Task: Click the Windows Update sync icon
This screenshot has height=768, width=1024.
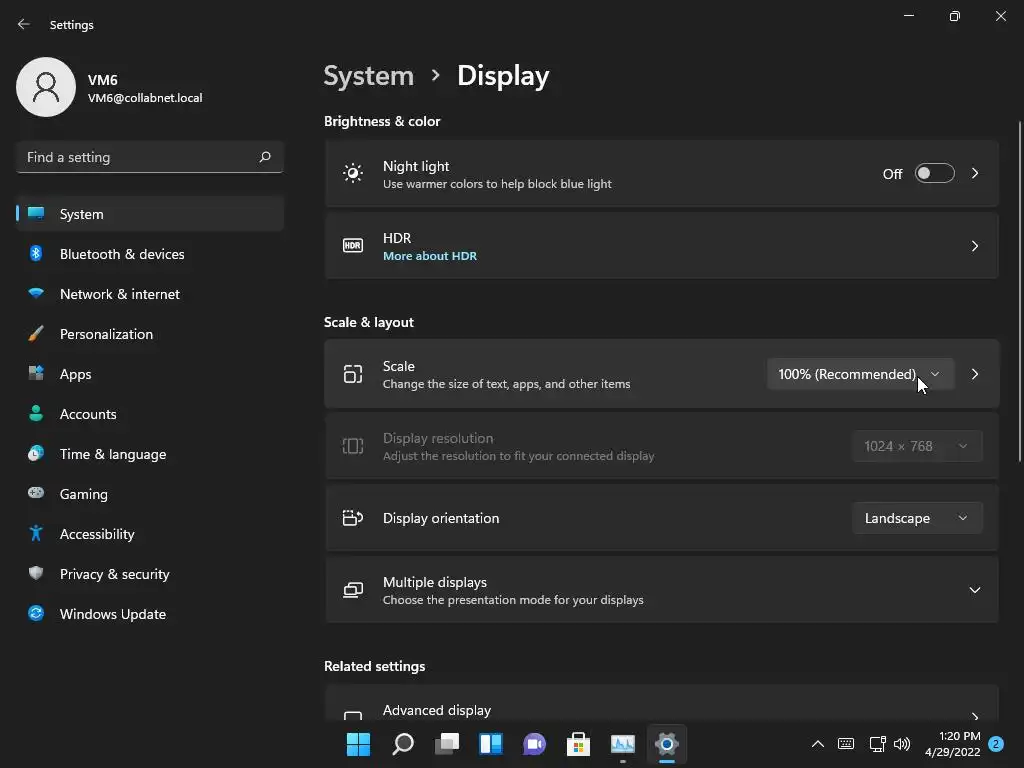Action: [36, 613]
